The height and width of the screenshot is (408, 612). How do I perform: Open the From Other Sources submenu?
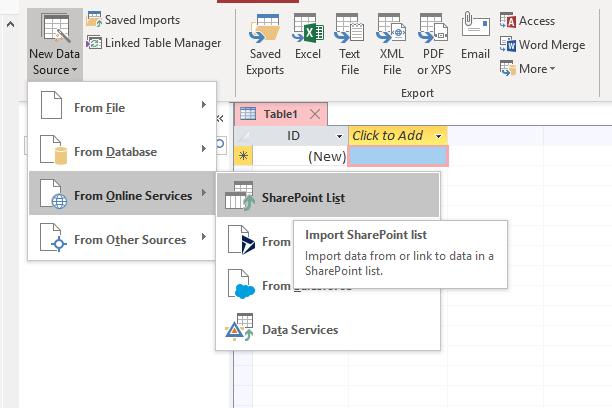tap(122, 237)
